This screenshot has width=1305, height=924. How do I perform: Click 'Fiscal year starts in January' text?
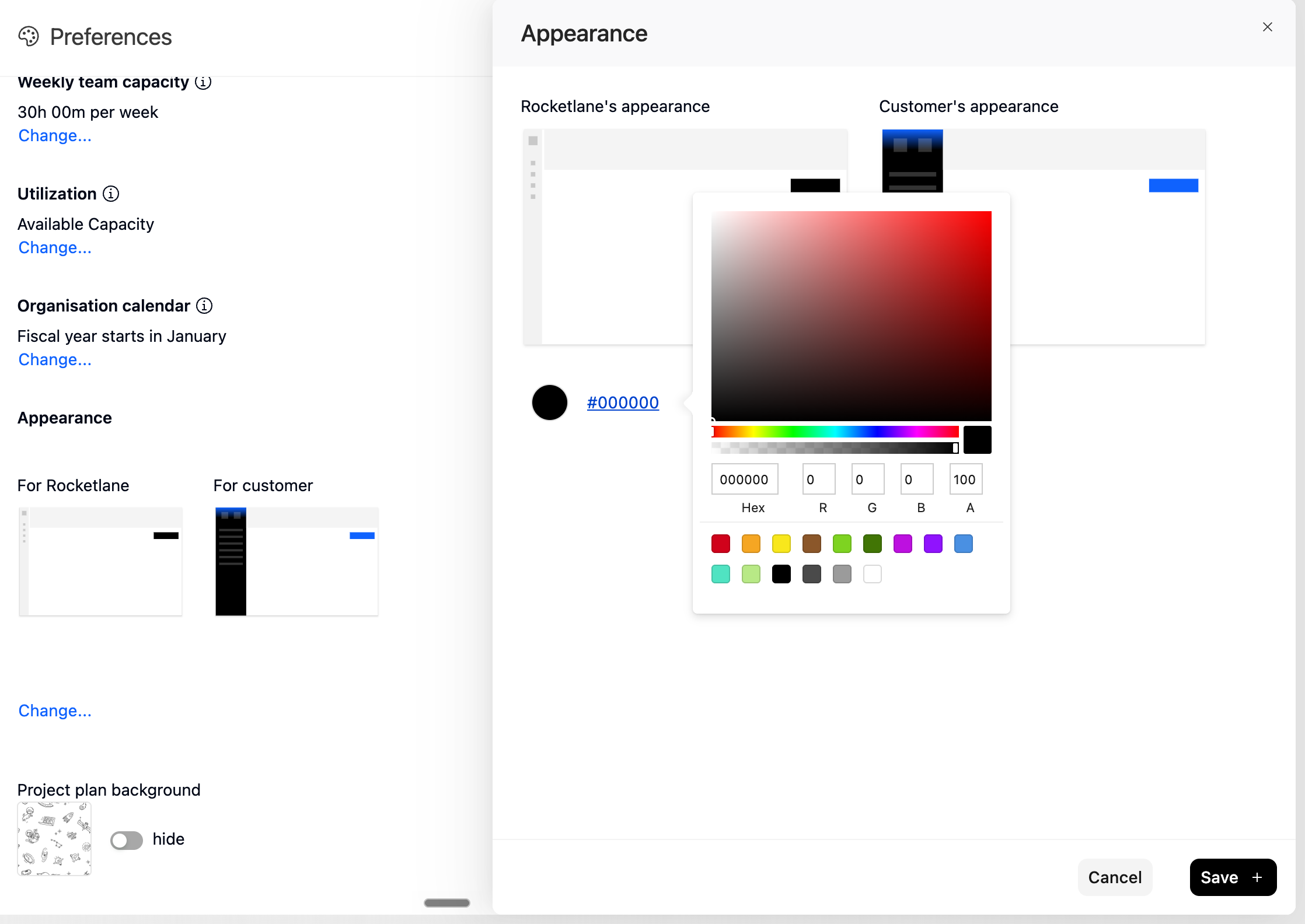point(122,336)
